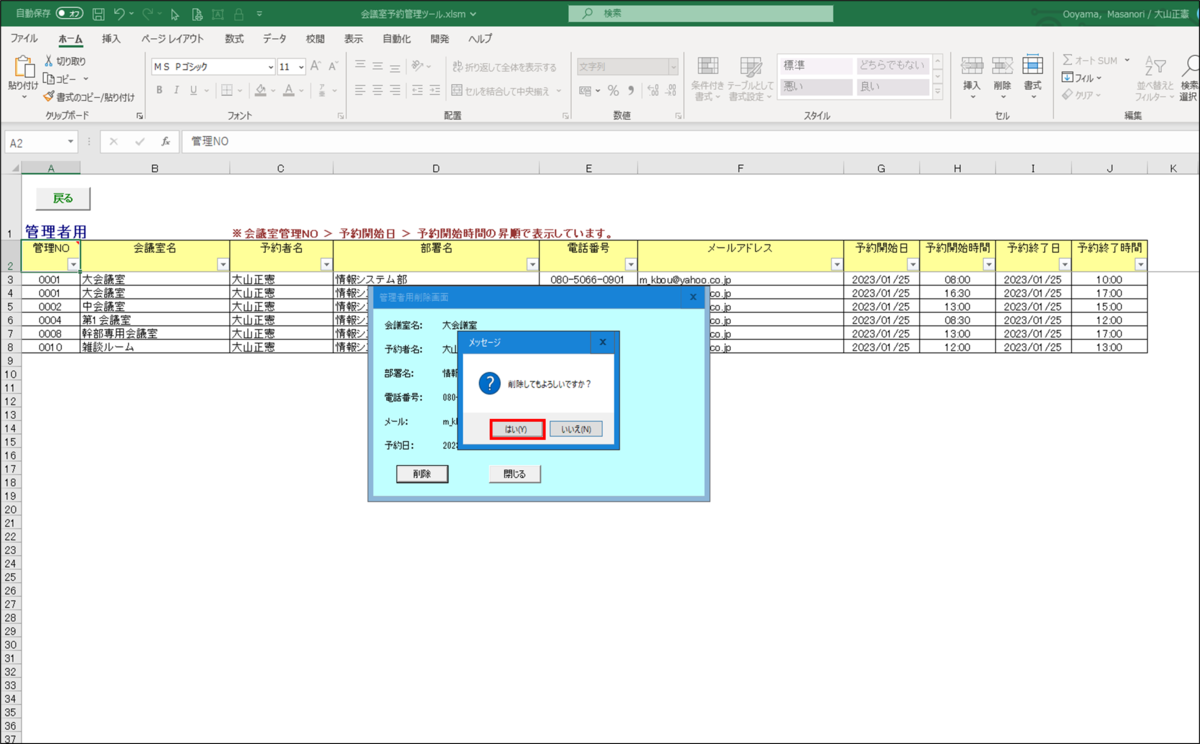The height and width of the screenshot is (744, 1200).
Task: Click the Insert Function fx icon
Action: point(165,143)
